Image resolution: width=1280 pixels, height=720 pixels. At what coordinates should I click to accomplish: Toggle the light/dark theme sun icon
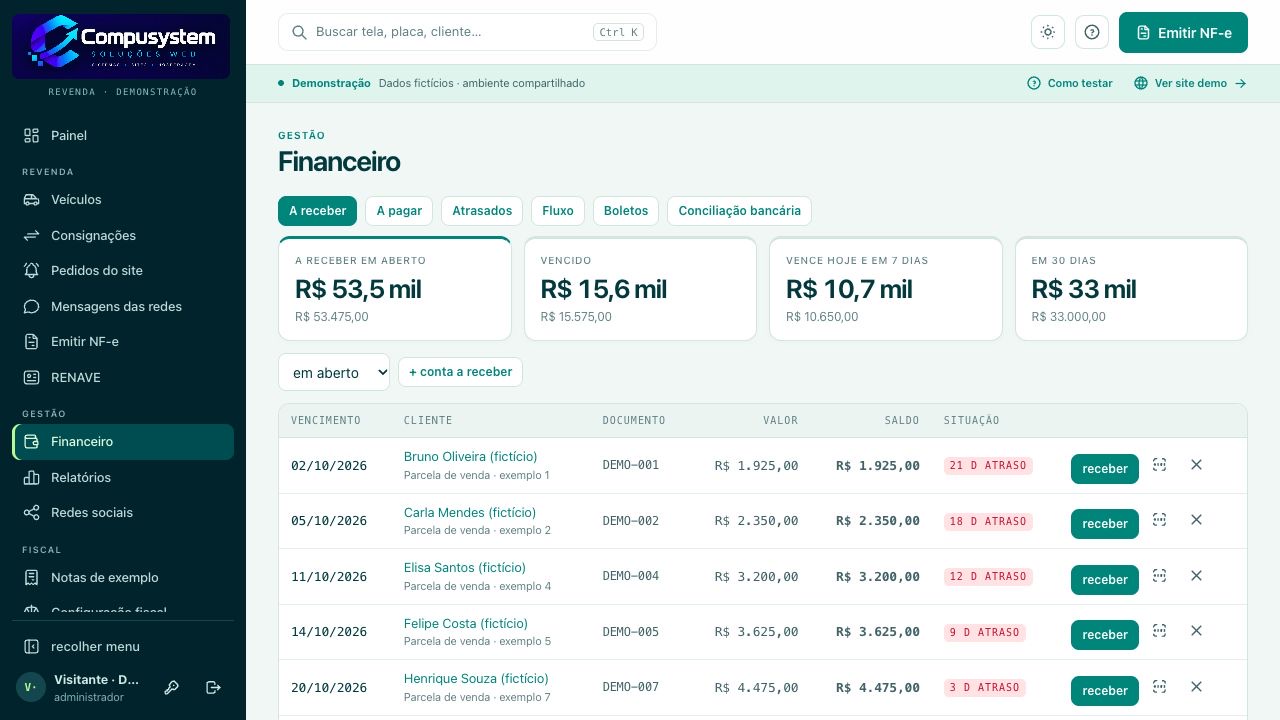tap(1048, 32)
